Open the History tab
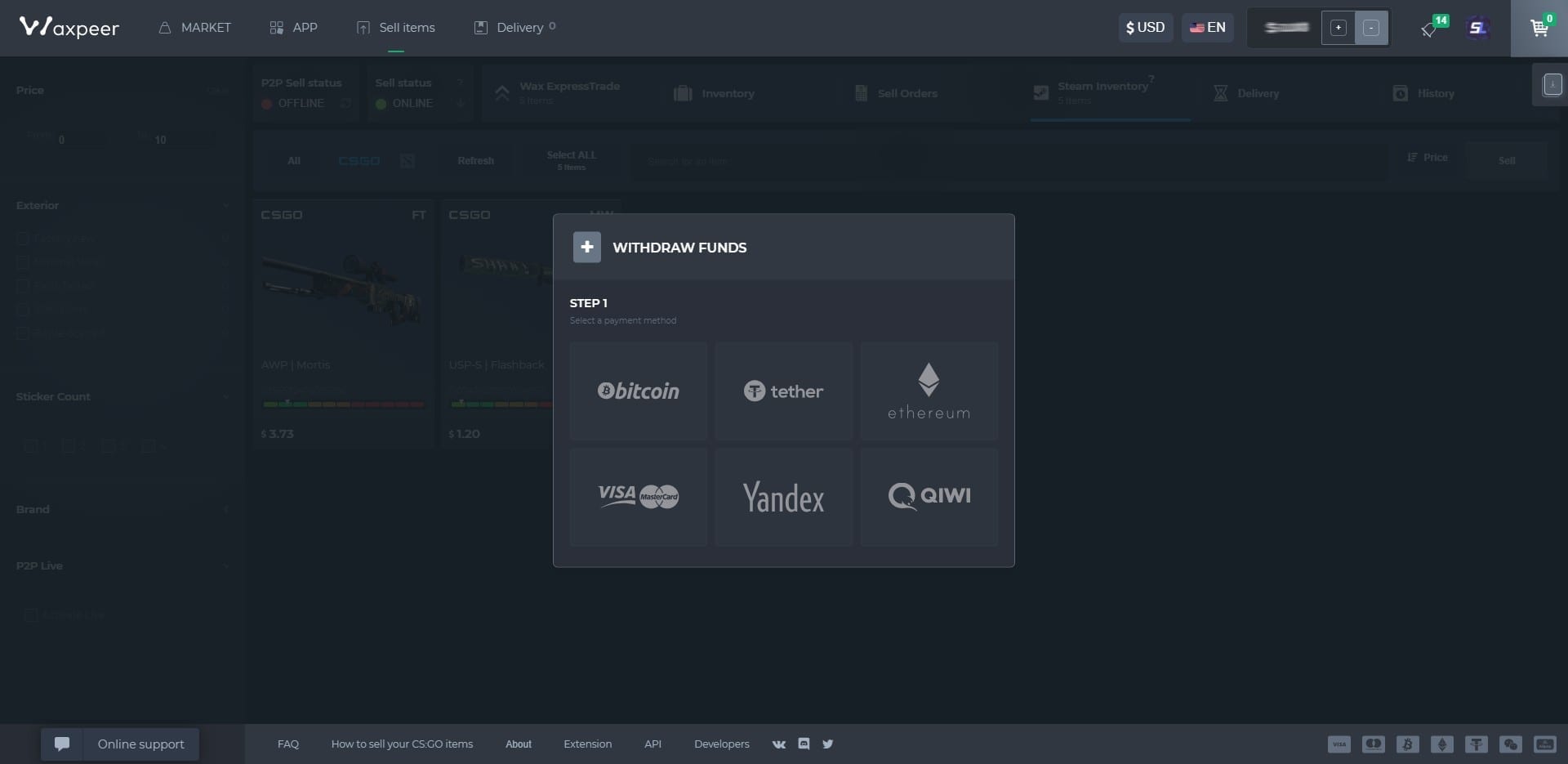This screenshot has height=764, width=1568. click(1424, 93)
